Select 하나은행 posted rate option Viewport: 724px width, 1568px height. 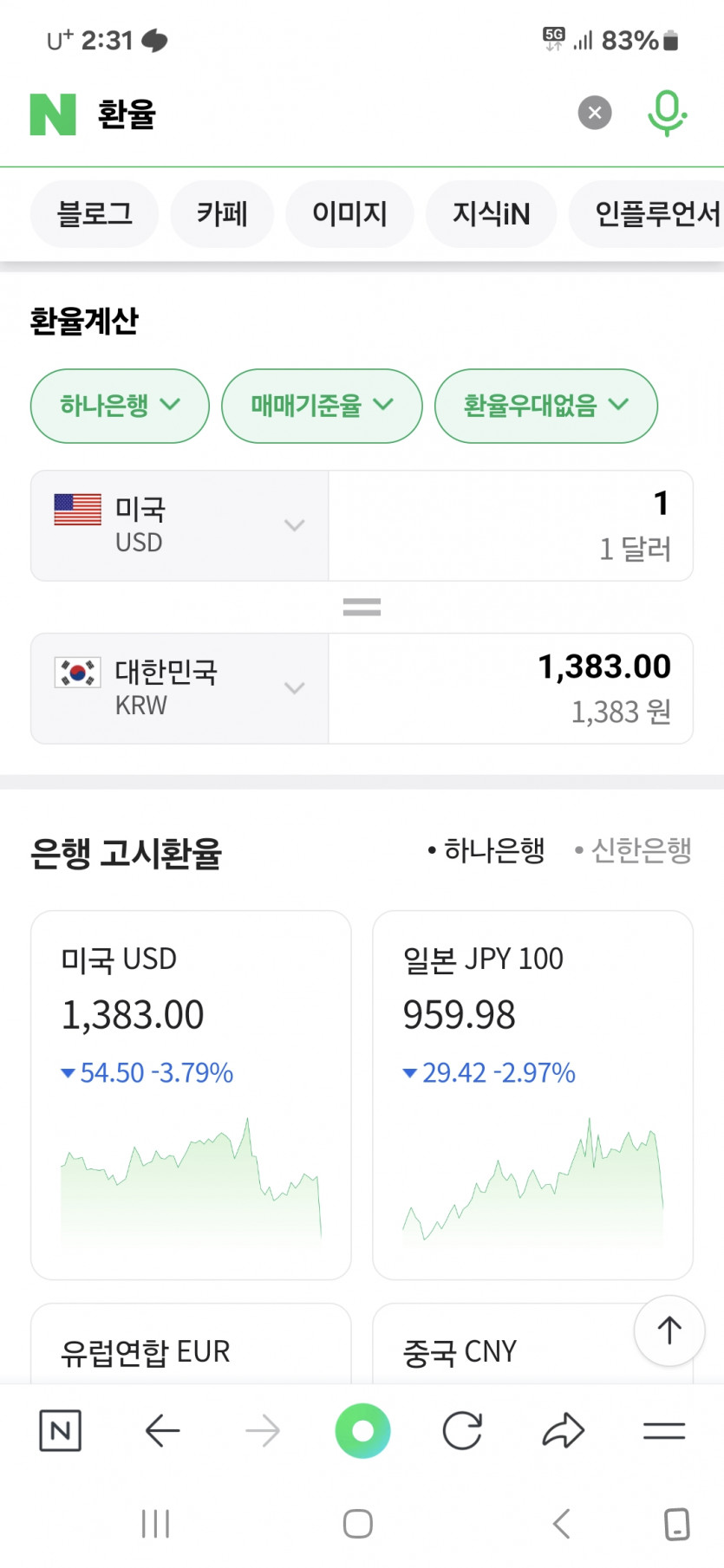click(x=486, y=851)
